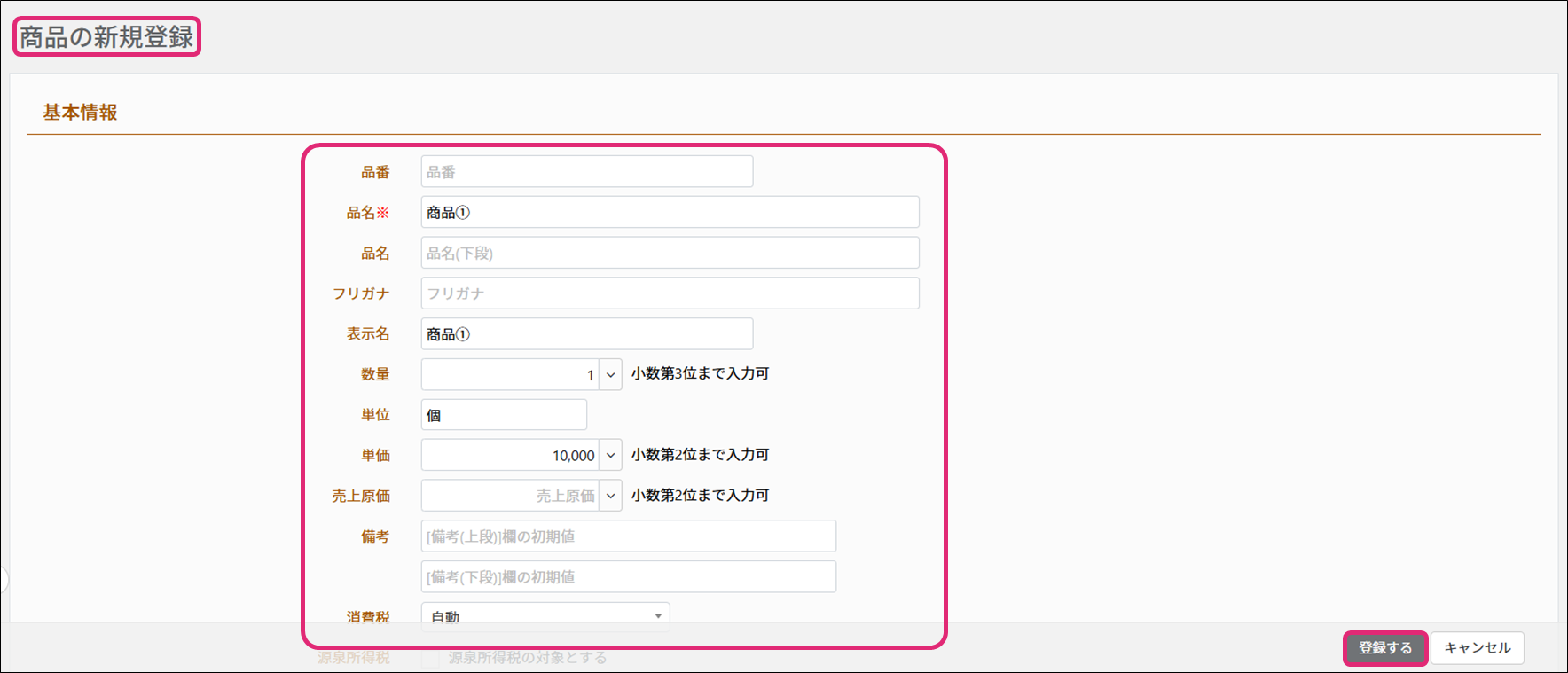Click the 品番 input field

click(x=586, y=172)
